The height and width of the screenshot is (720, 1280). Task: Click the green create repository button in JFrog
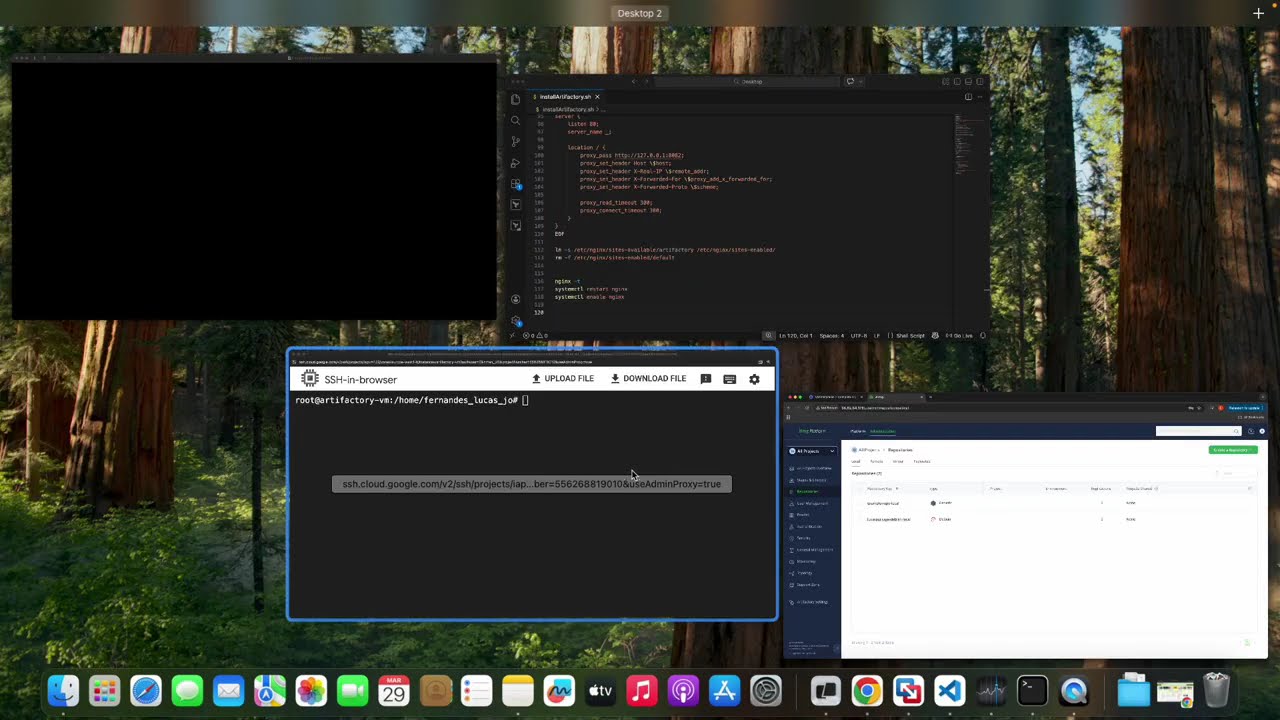1233,450
